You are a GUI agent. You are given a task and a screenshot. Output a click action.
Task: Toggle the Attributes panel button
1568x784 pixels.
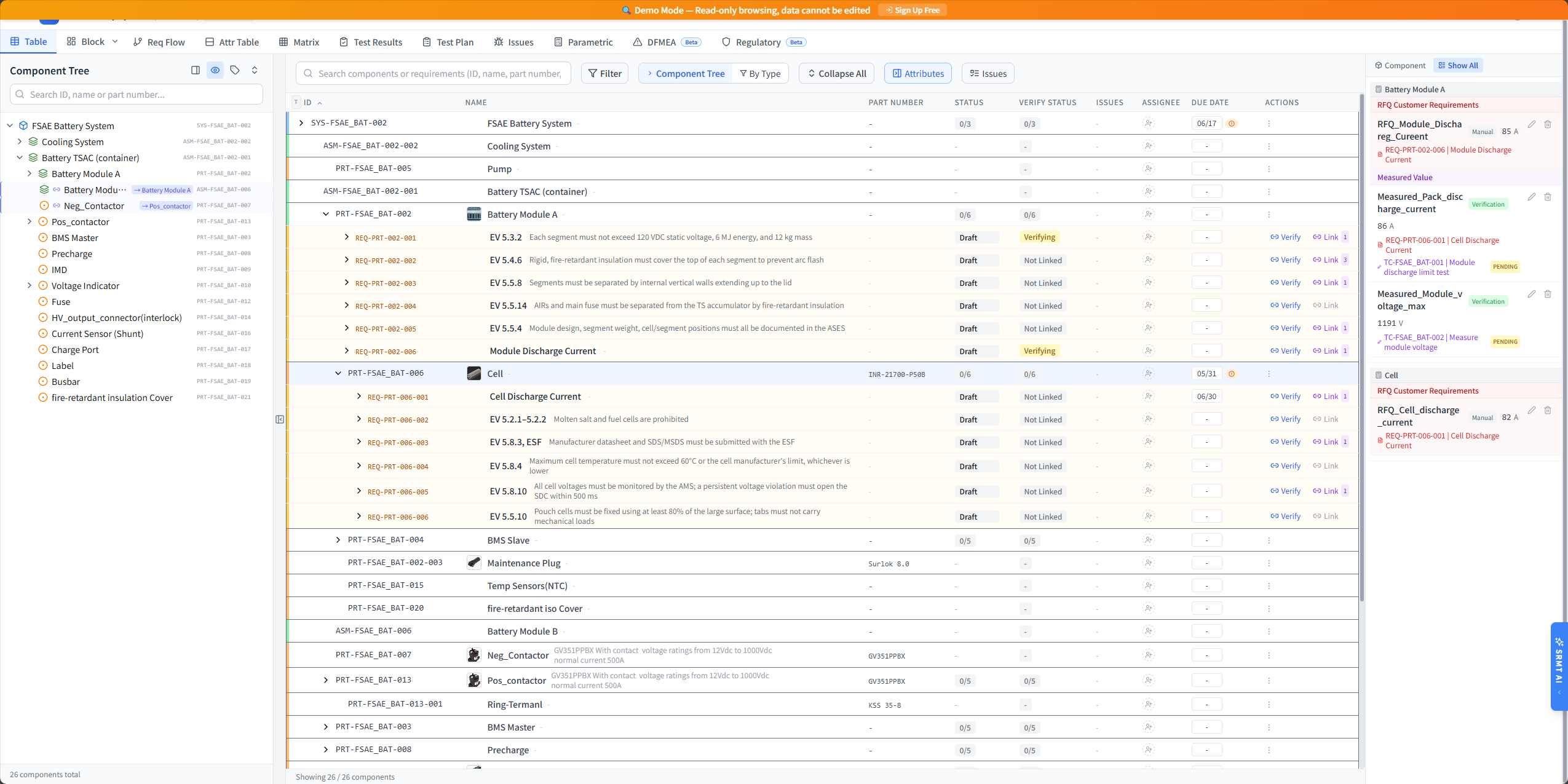[917, 73]
